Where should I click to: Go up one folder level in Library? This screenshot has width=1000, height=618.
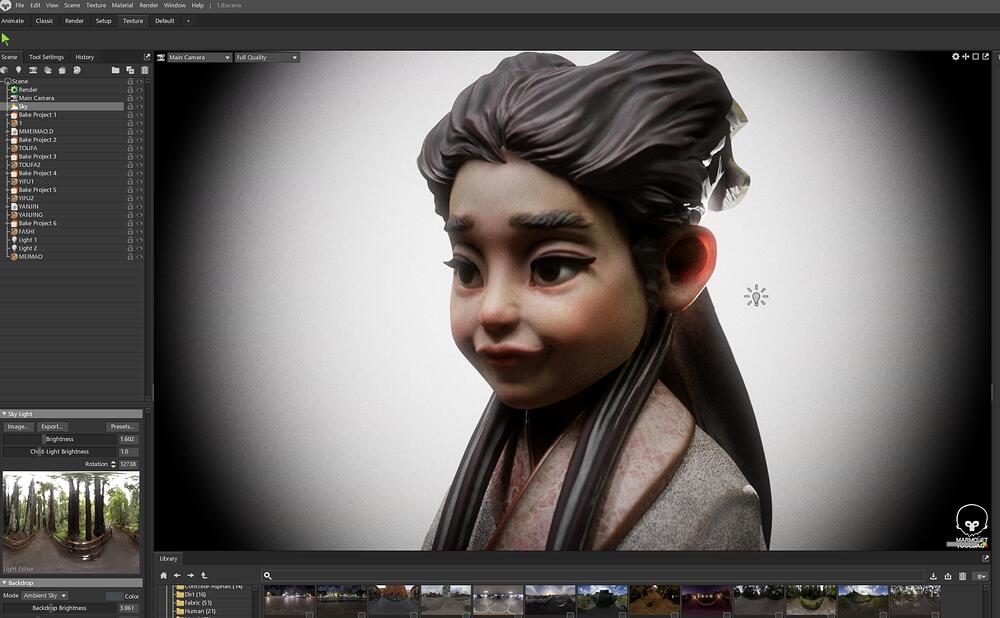204,575
